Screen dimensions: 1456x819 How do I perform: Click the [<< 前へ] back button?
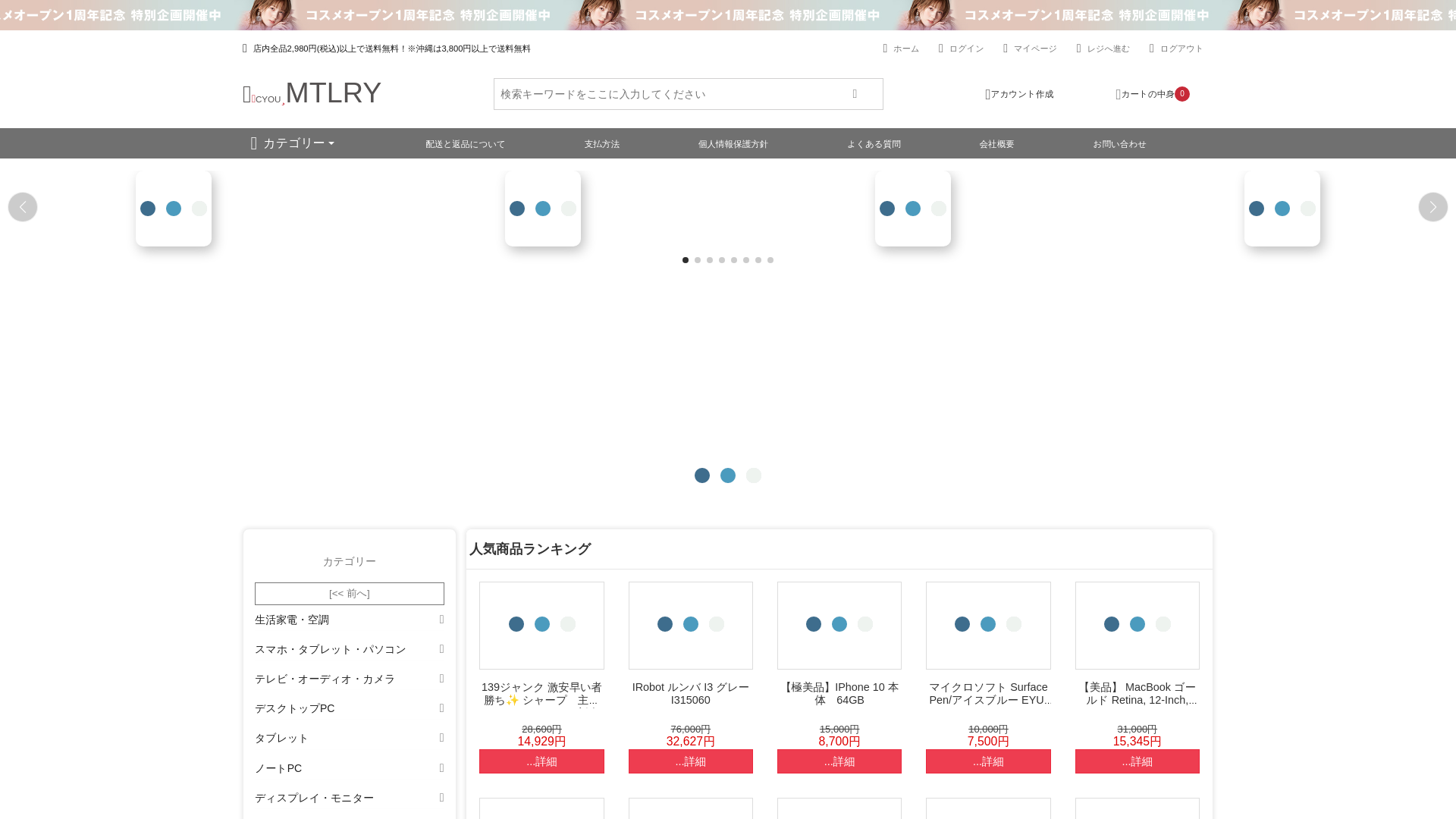coord(350,594)
